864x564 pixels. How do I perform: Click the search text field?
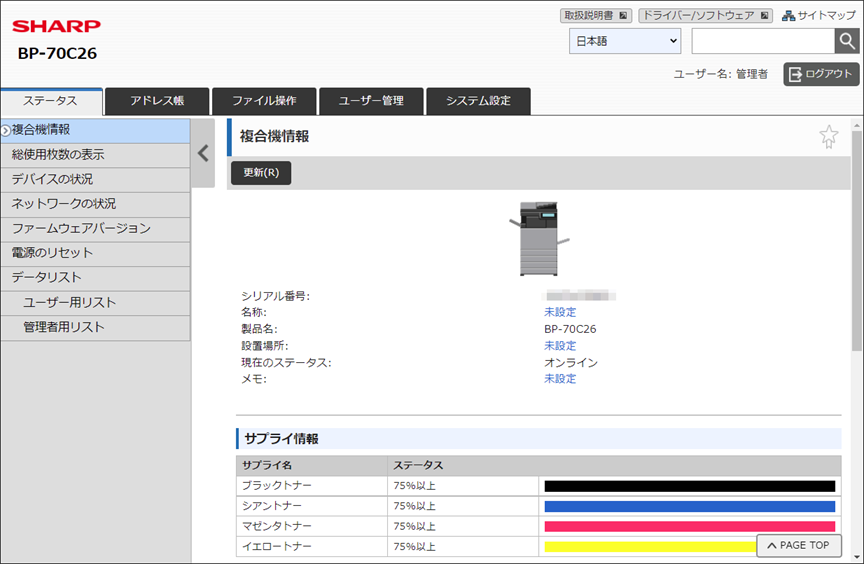pos(763,41)
